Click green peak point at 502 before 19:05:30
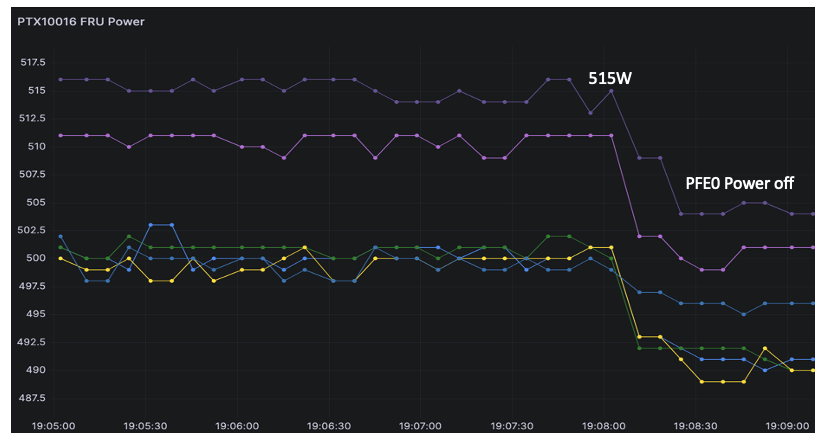The width and height of the screenshot is (823, 441). coord(129,237)
